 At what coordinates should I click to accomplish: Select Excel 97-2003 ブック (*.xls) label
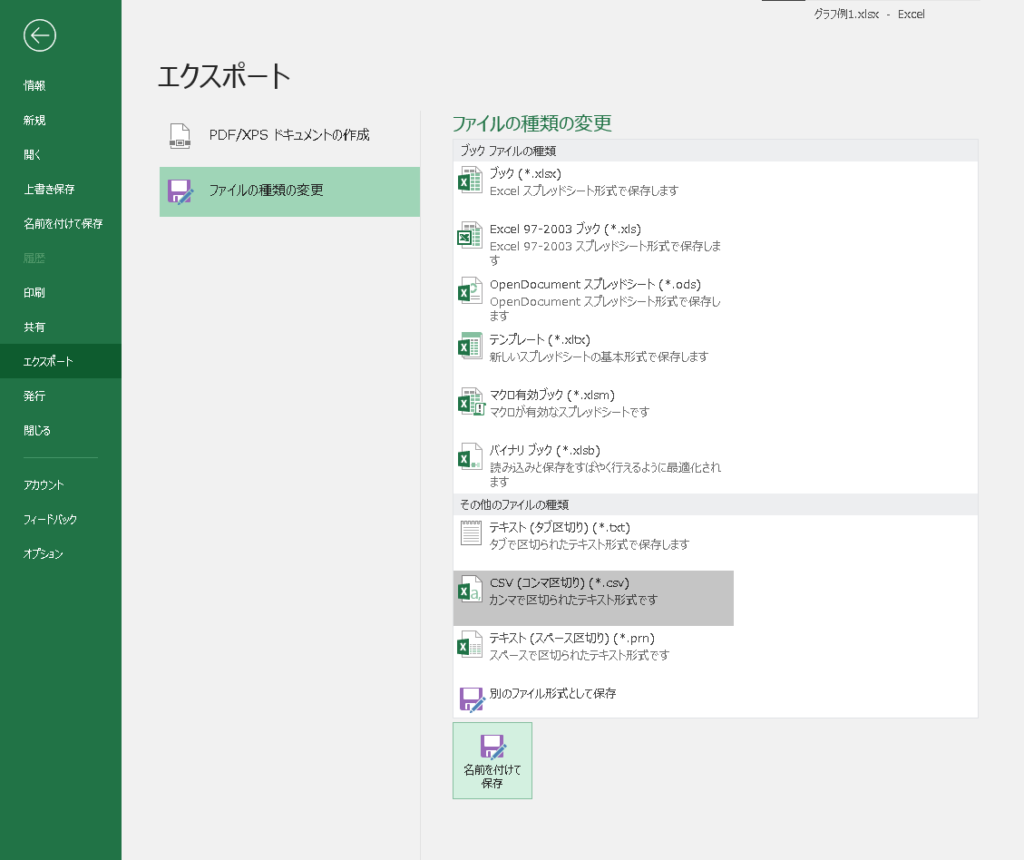point(566,229)
